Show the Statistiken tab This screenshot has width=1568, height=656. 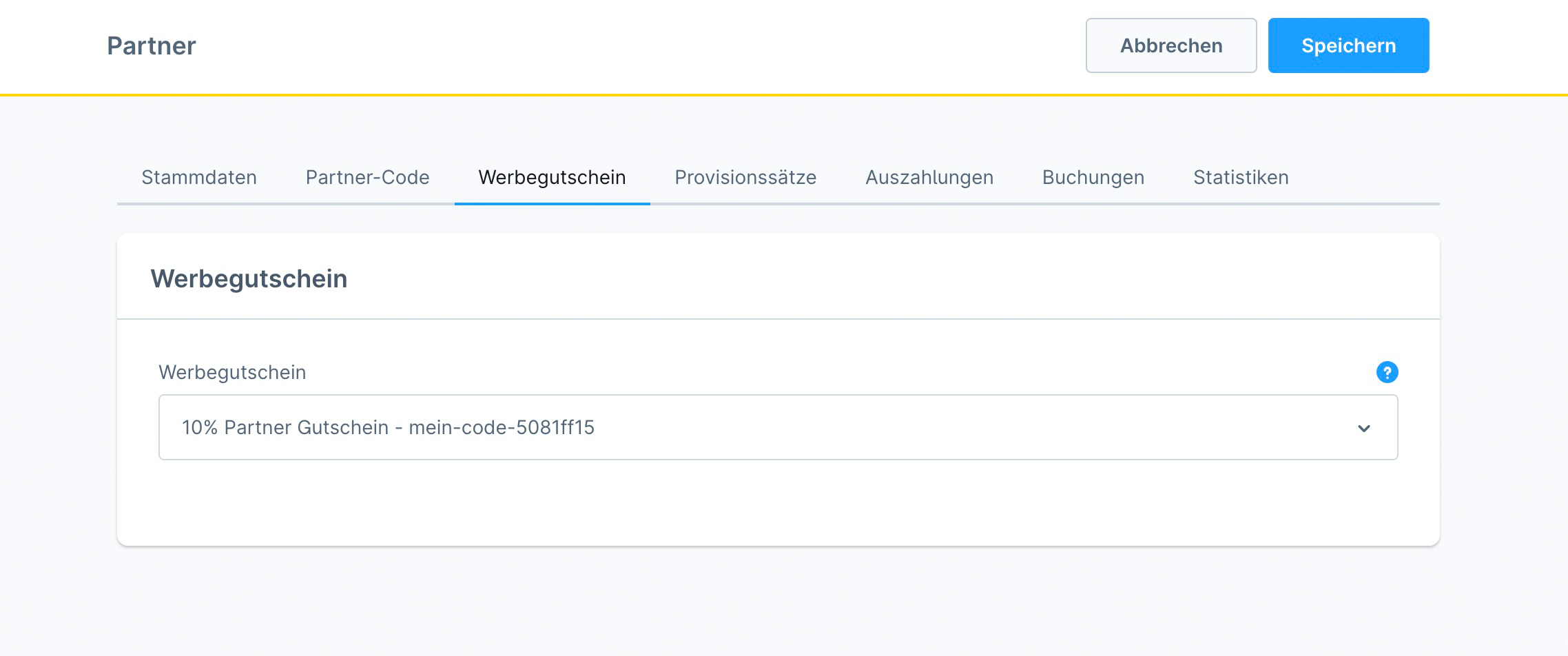tap(1241, 177)
